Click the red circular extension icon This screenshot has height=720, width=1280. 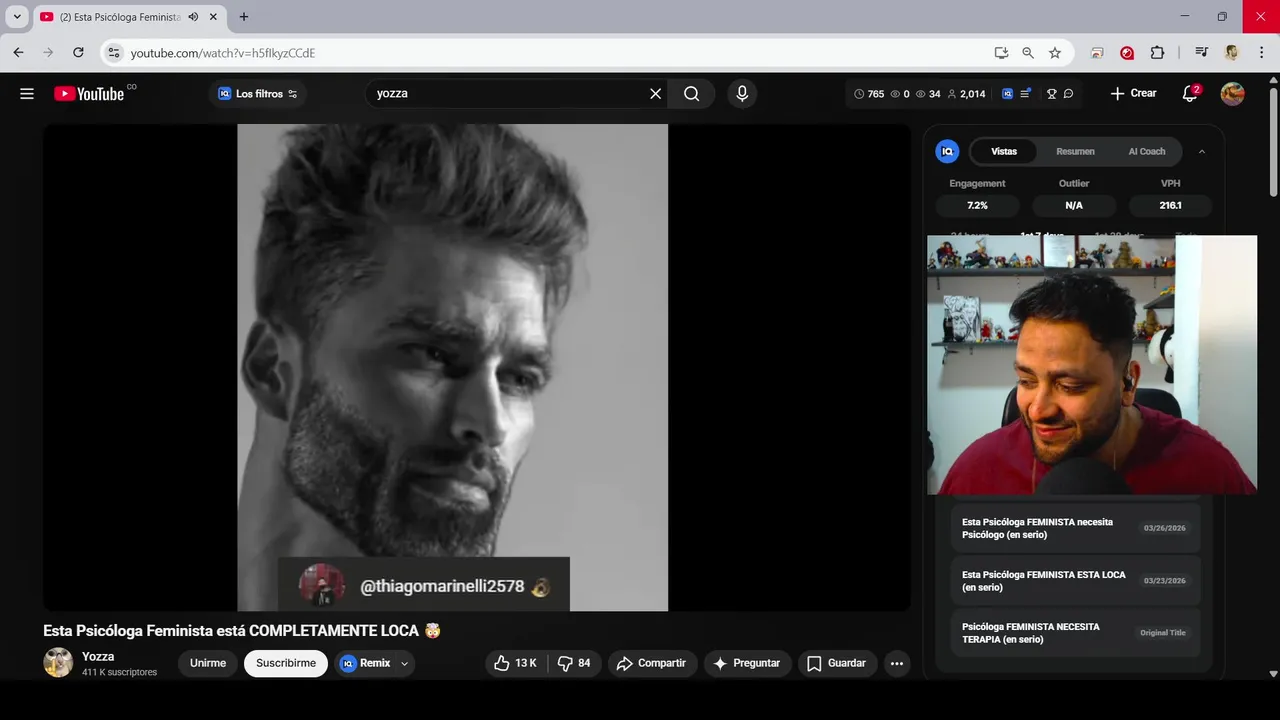pyautogui.click(x=1127, y=52)
